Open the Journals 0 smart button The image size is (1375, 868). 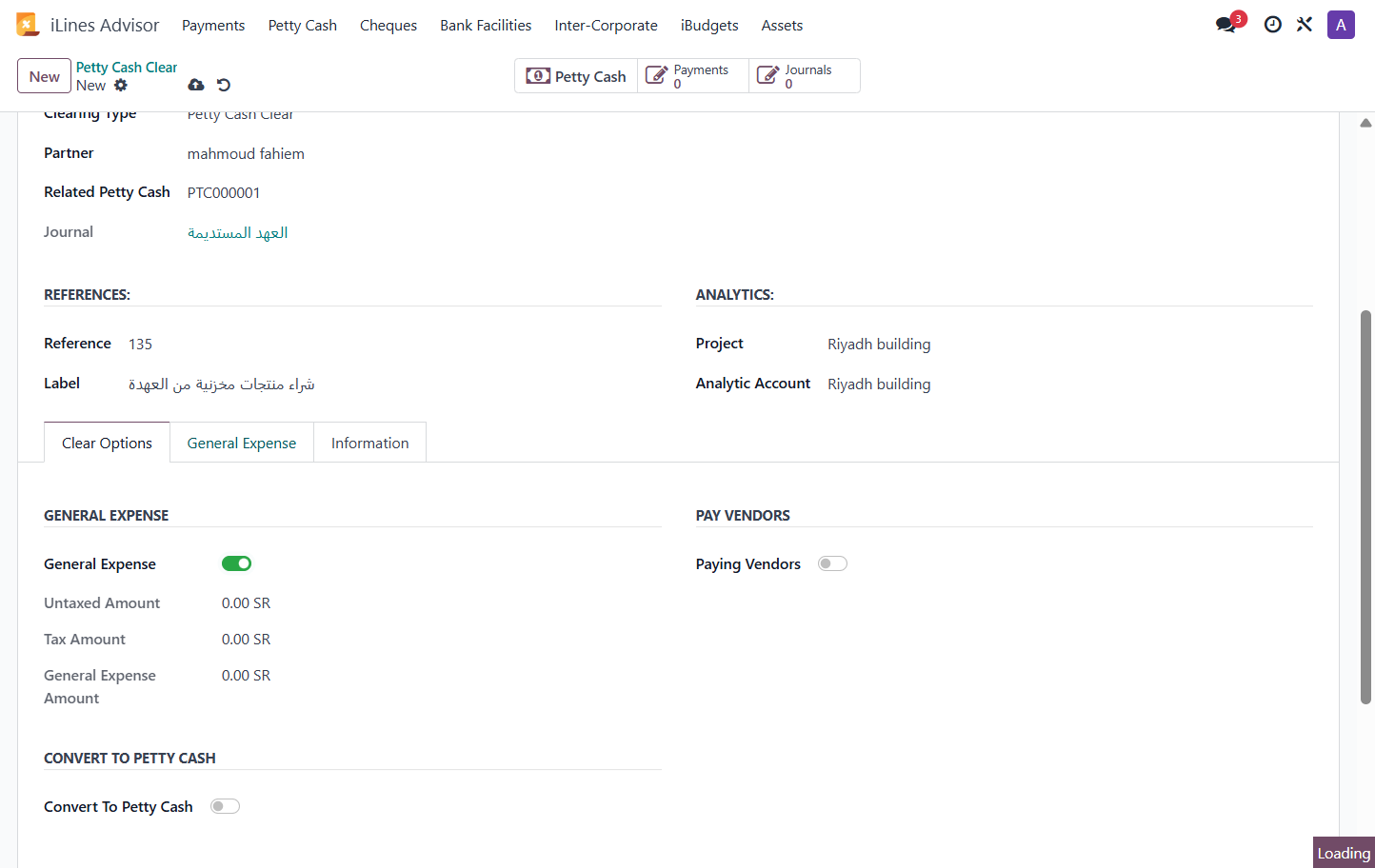805,76
